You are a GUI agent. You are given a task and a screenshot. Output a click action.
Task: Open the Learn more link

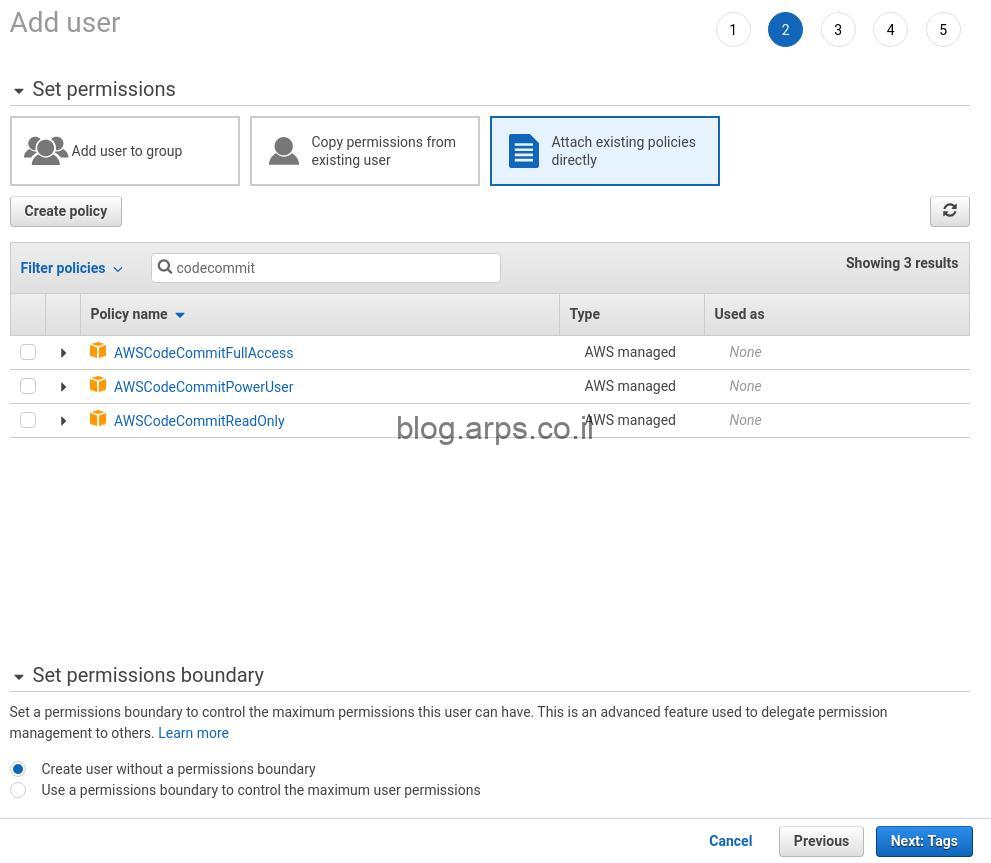click(x=193, y=733)
